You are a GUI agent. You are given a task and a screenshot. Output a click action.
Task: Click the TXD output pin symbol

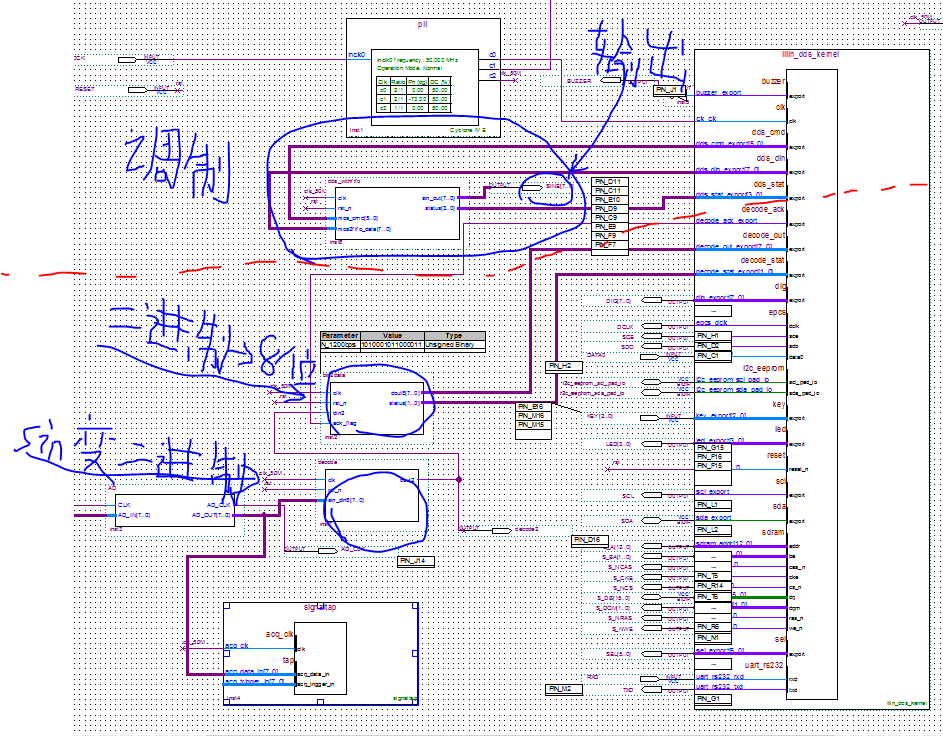[x=652, y=690]
